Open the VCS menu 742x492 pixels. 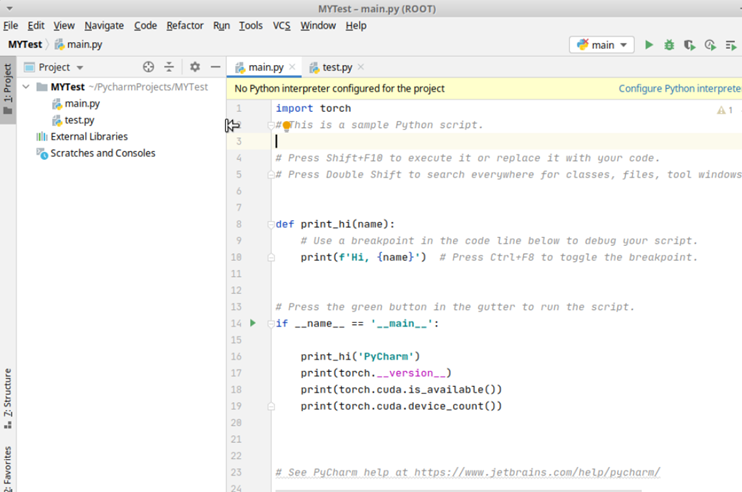point(281,26)
